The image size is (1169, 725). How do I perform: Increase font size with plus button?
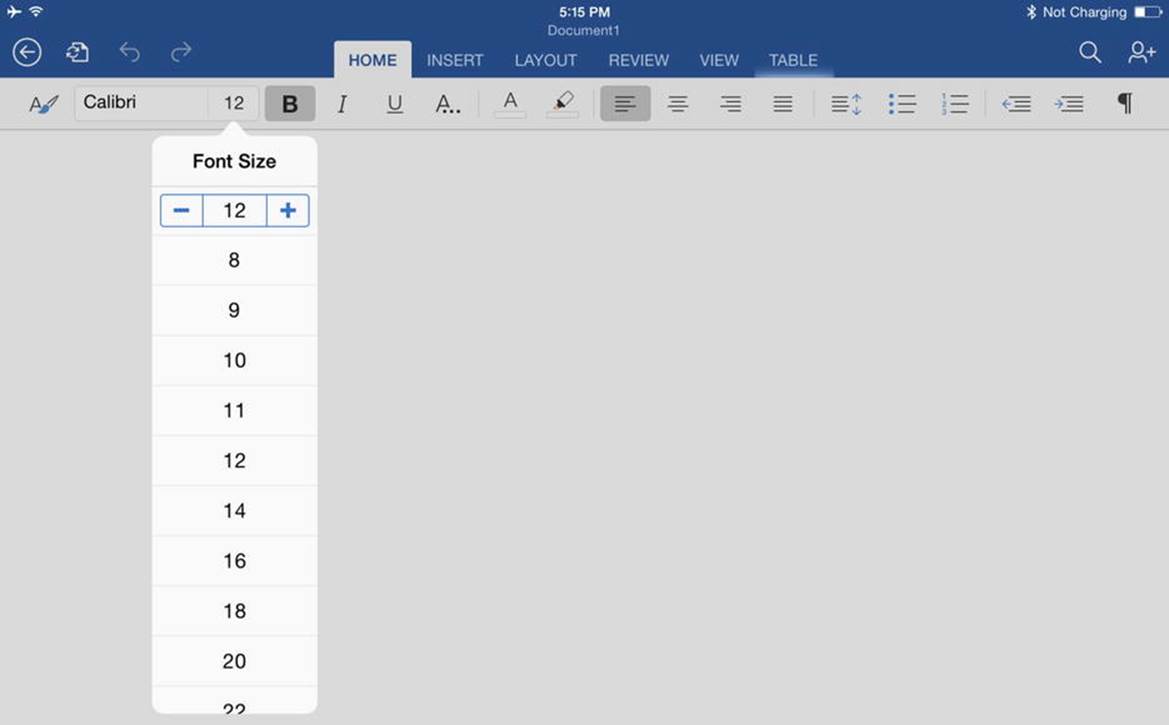click(288, 210)
